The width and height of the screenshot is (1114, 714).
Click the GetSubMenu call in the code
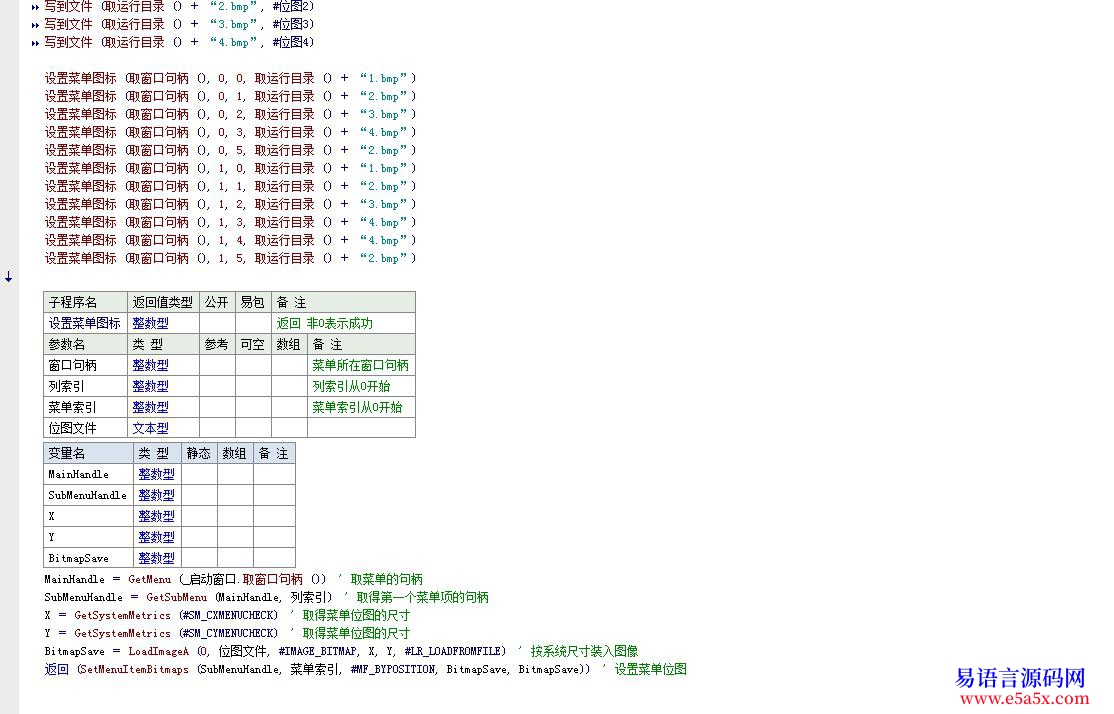(176, 597)
